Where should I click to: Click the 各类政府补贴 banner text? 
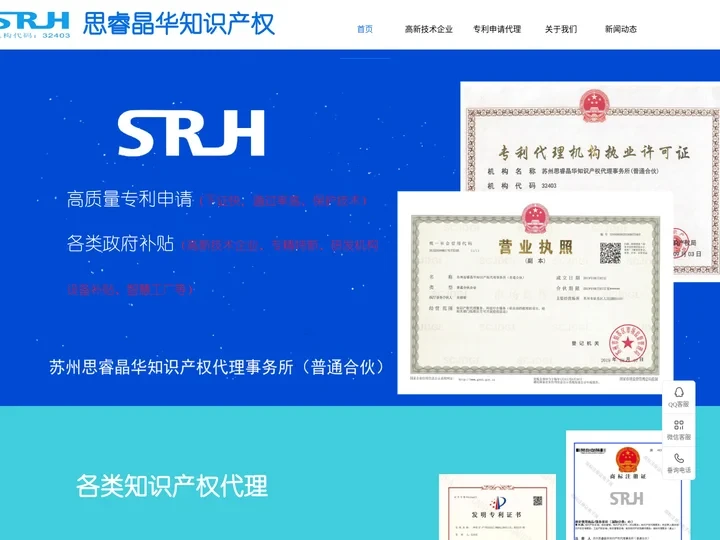(x=120, y=243)
